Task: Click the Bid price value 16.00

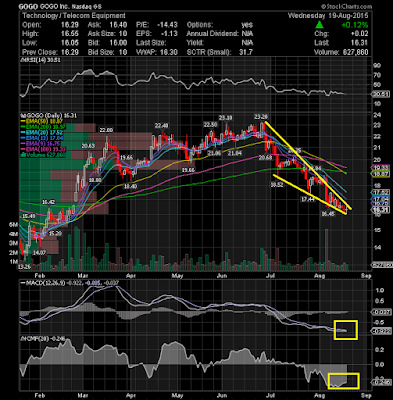Action: 119,43
